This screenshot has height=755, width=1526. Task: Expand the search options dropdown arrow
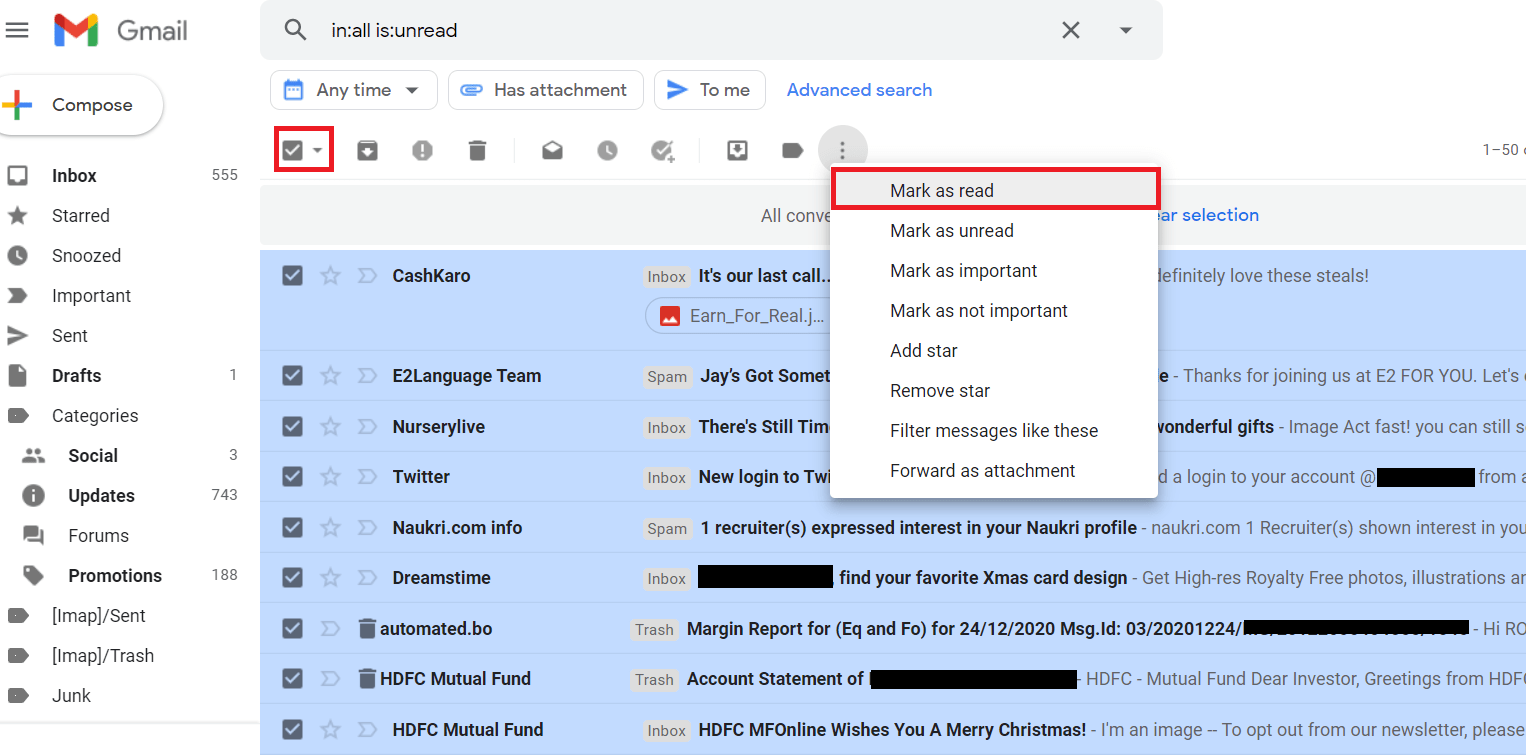coord(1125,30)
